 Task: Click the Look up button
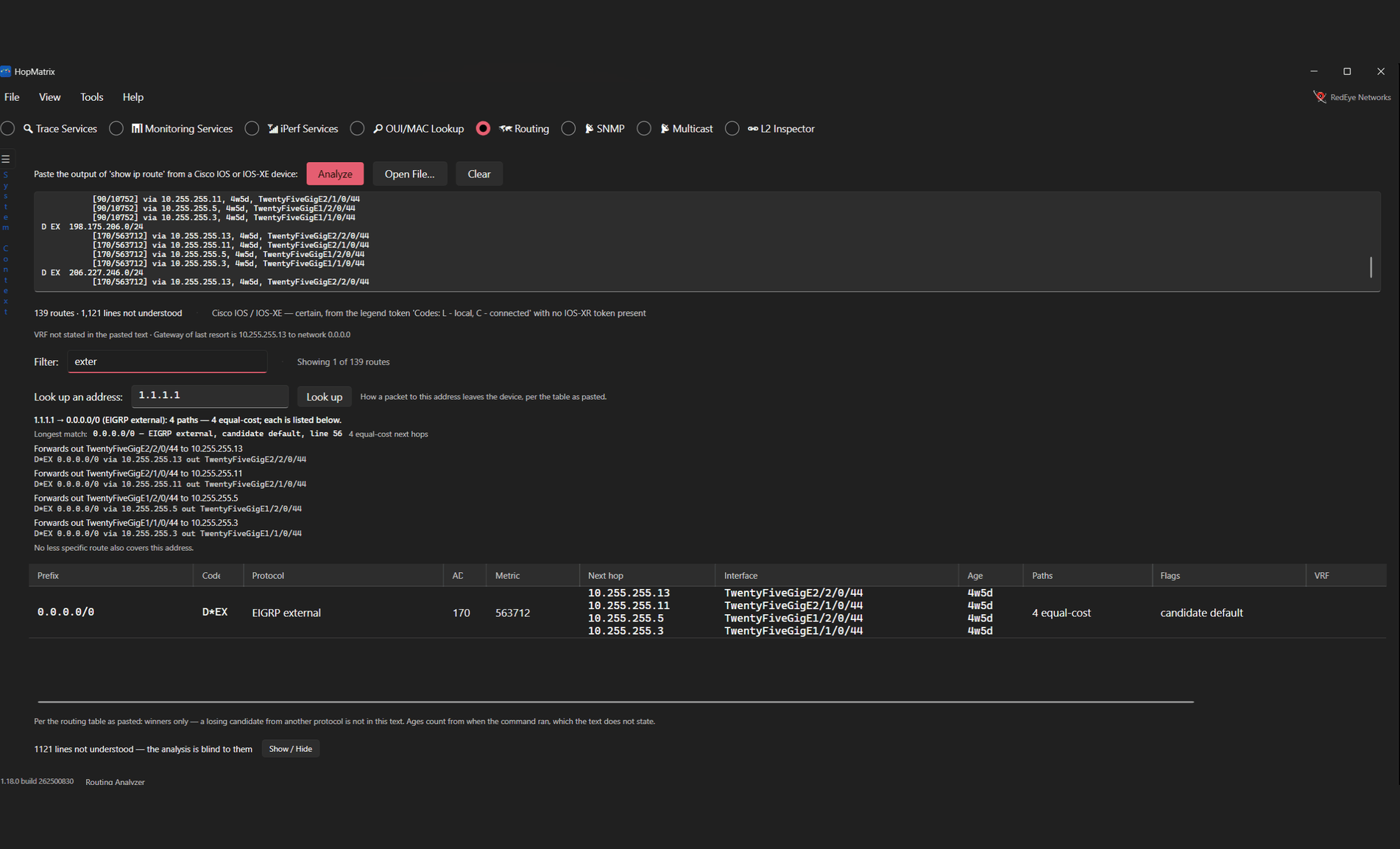pyautogui.click(x=324, y=397)
